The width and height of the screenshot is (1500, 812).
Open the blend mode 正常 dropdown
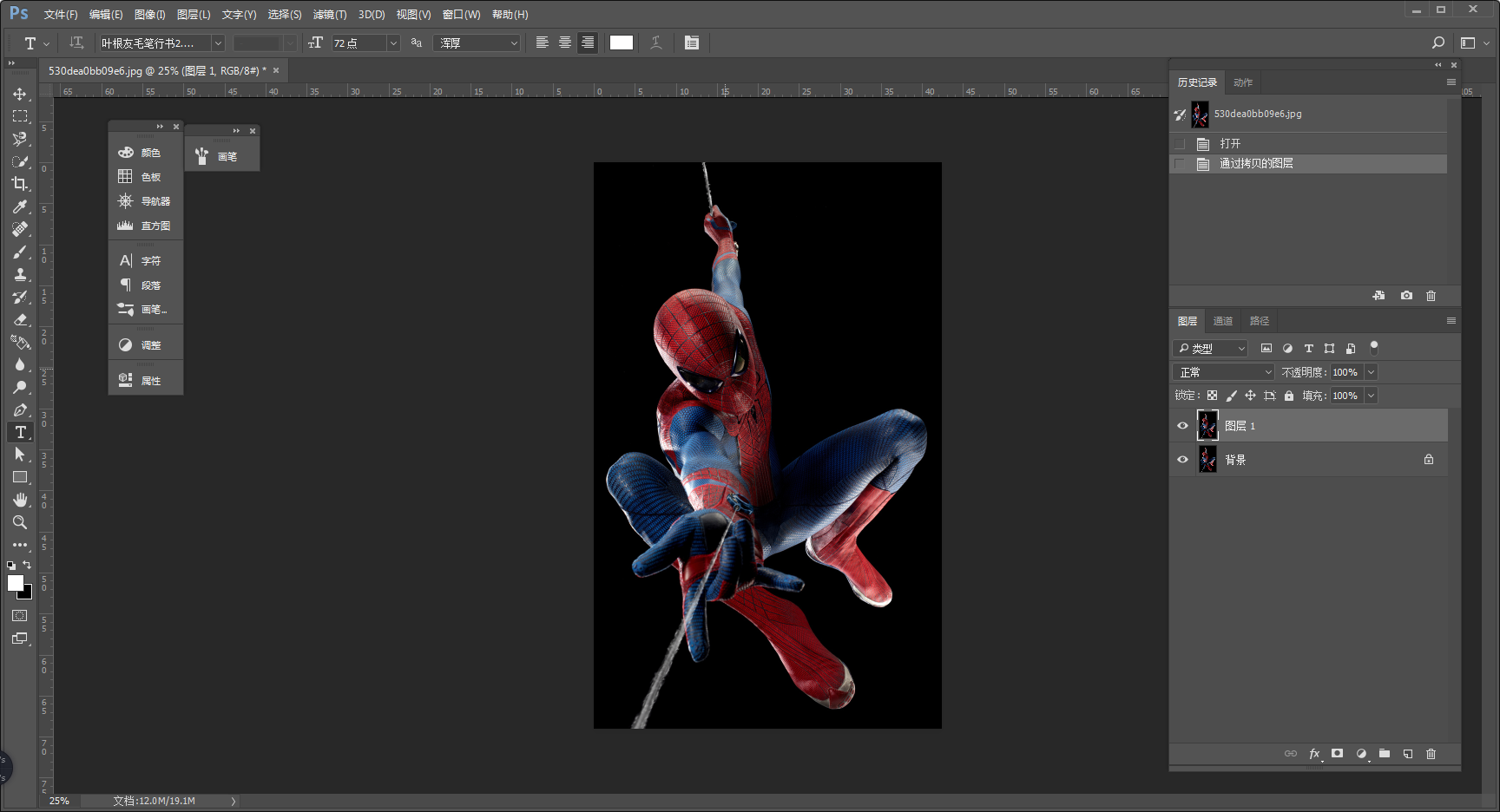[x=1224, y=372]
